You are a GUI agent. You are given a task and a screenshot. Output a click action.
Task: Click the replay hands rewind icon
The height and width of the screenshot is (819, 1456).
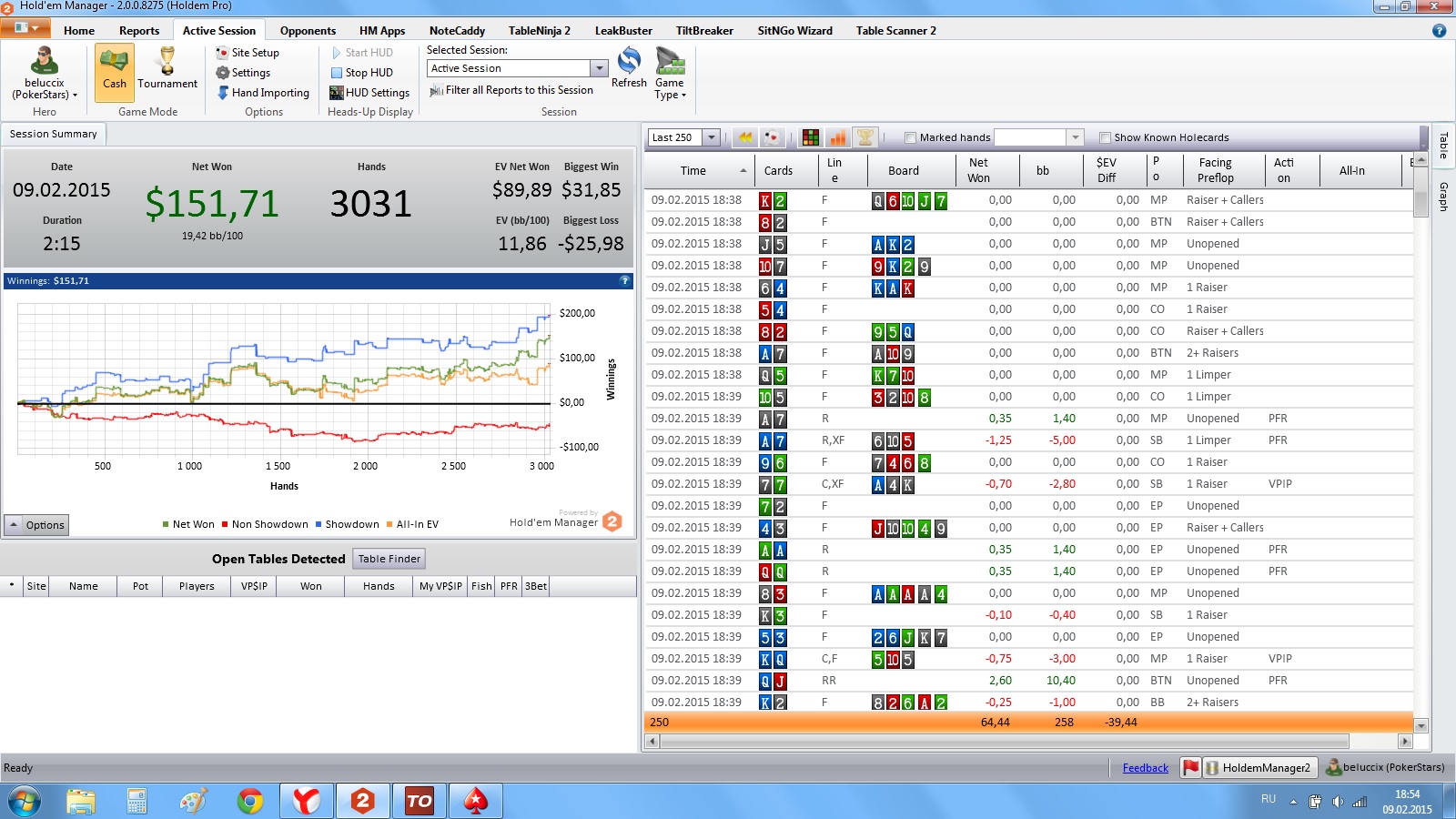745,137
